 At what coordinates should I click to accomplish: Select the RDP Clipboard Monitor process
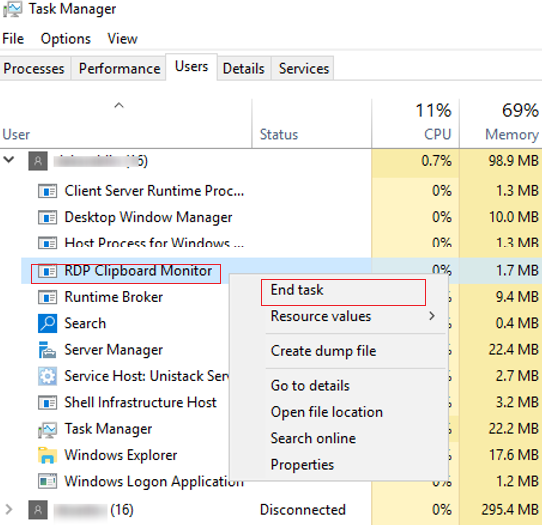pyautogui.click(x=138, y=271)
